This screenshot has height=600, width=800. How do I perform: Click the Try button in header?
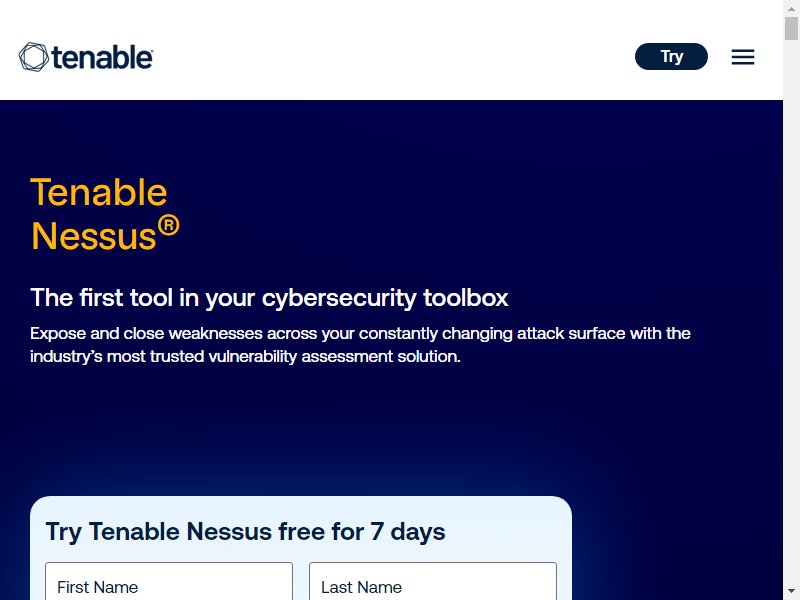tap(671, 56)
